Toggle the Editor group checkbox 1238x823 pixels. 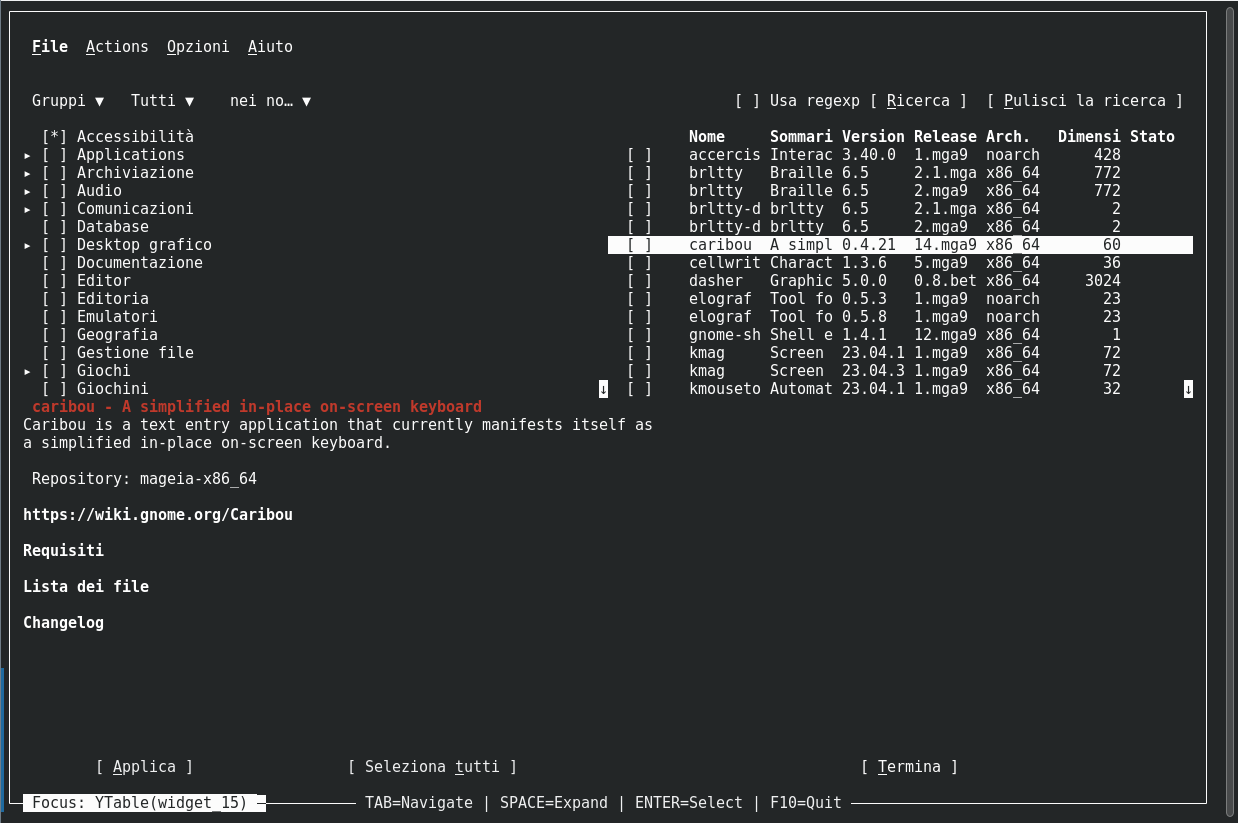(55, 281)
